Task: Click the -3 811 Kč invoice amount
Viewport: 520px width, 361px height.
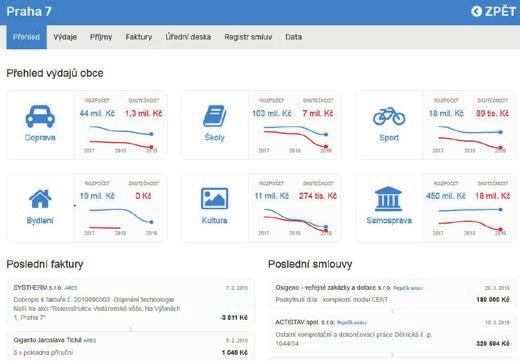Action: point(234,317)
